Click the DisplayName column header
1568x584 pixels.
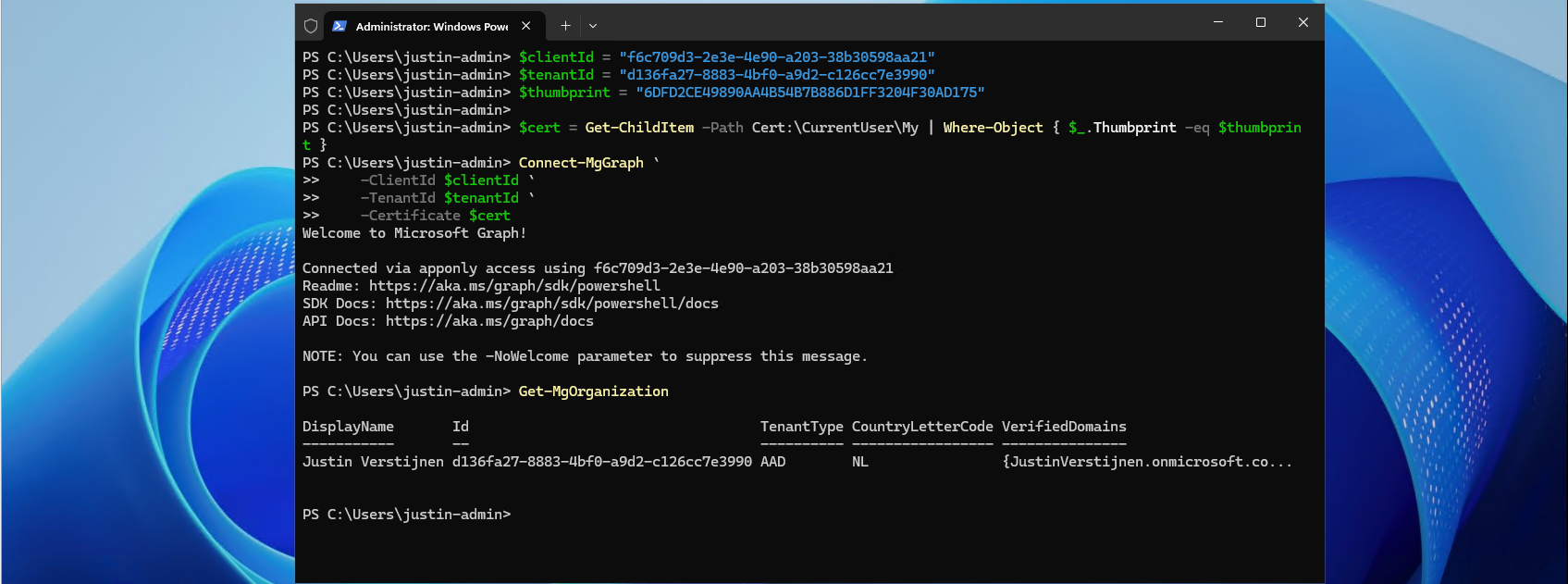click(348, 427)
